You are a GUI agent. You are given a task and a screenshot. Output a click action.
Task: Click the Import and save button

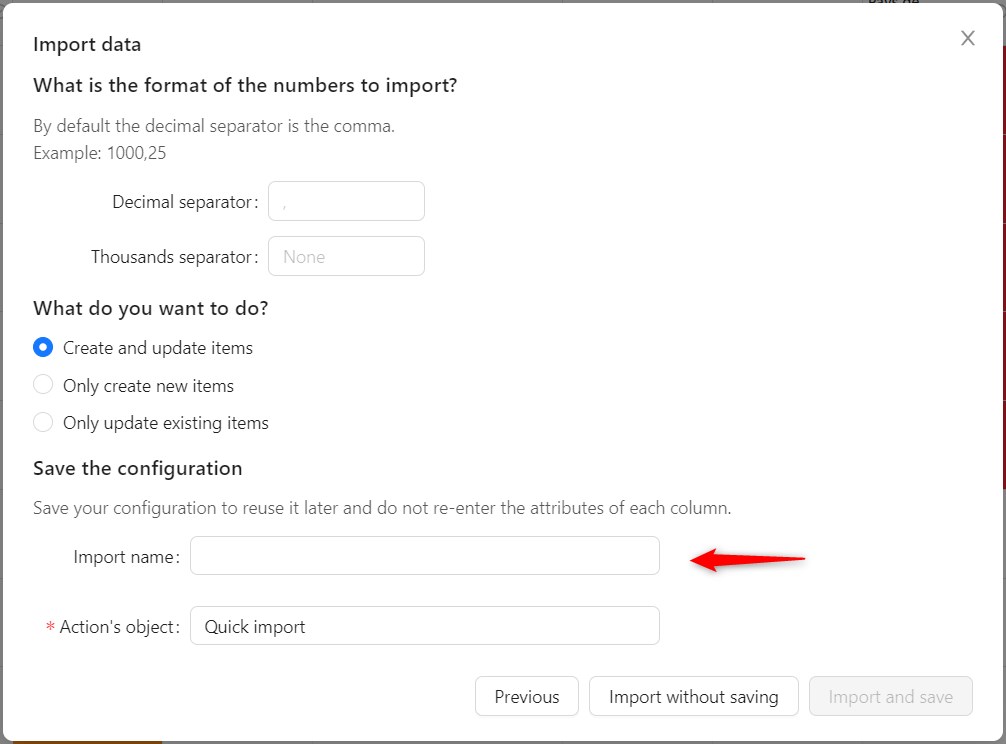890,696
